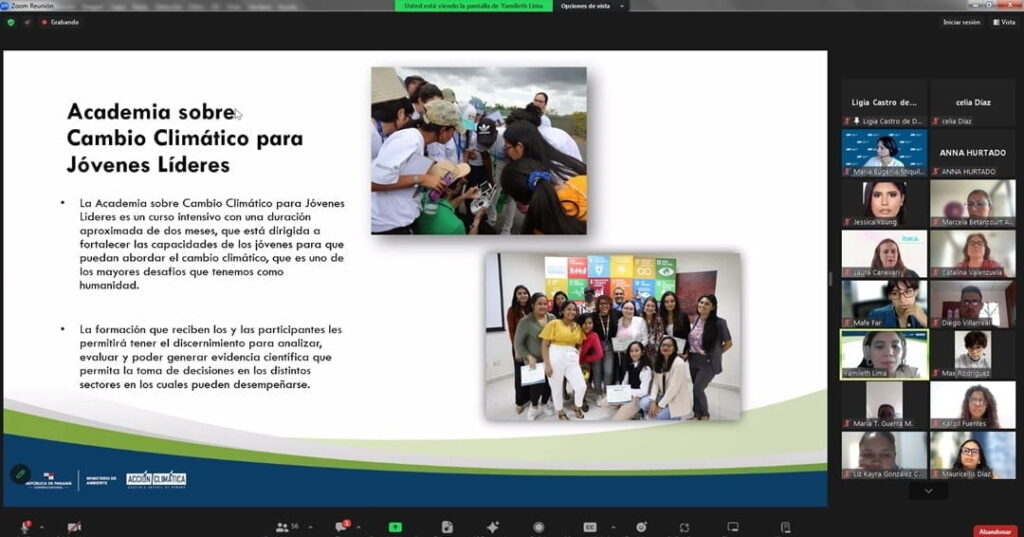Start video with the camera icon
This screenshot has width=1024, height=537.
[x=74, y=527]
